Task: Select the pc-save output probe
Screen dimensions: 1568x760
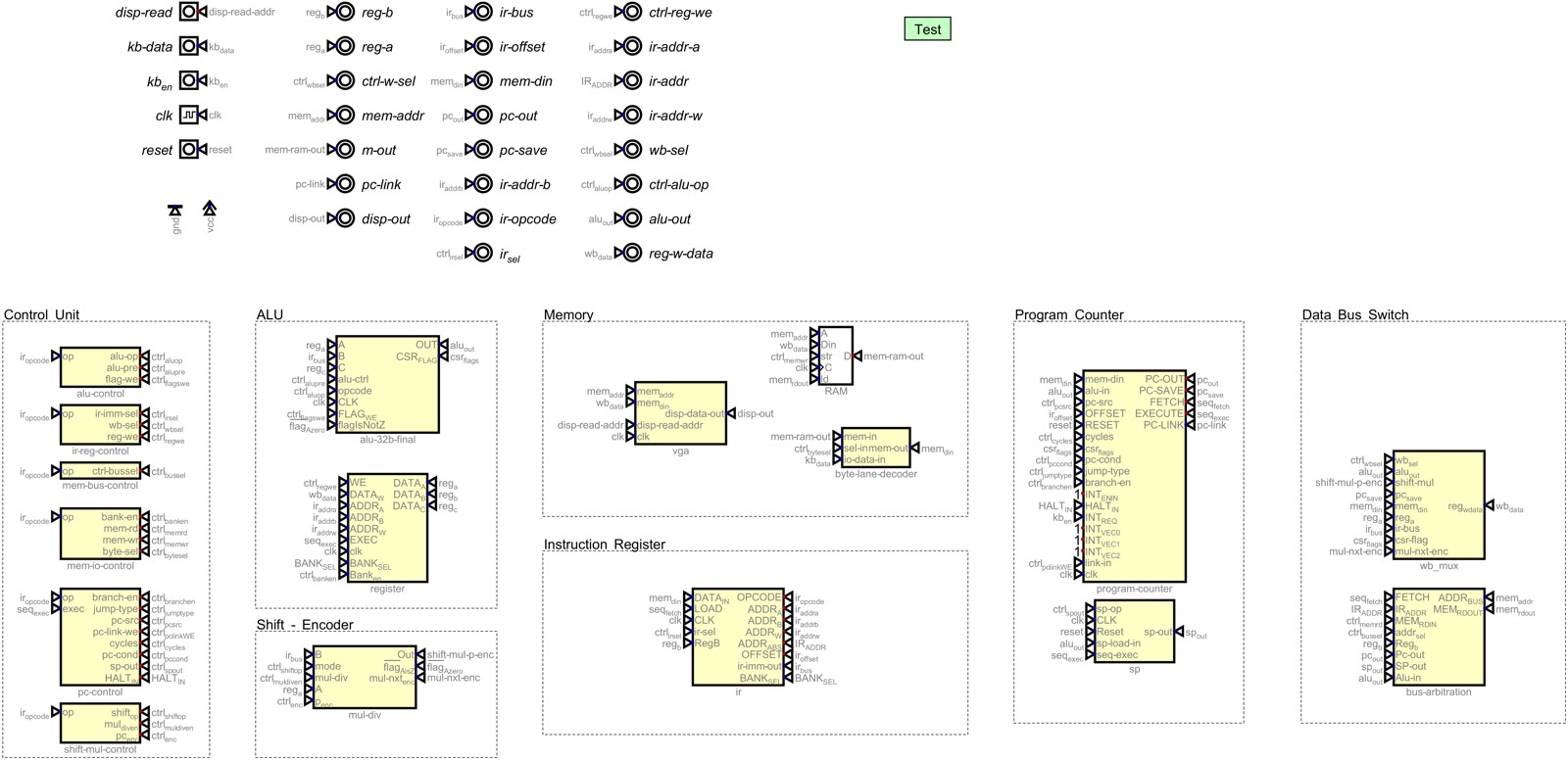Action: [x=483, y=150]
